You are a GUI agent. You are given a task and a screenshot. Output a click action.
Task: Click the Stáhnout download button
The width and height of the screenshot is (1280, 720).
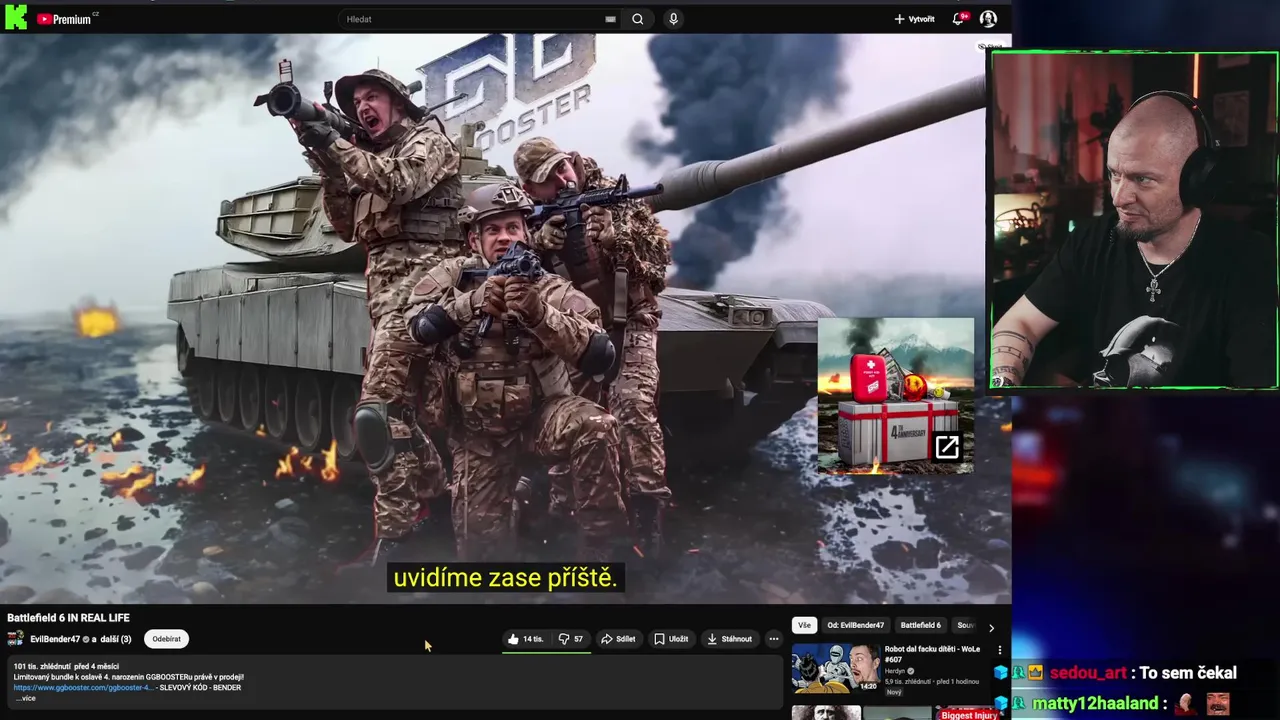pyautogui.click(x=729, y=639)
